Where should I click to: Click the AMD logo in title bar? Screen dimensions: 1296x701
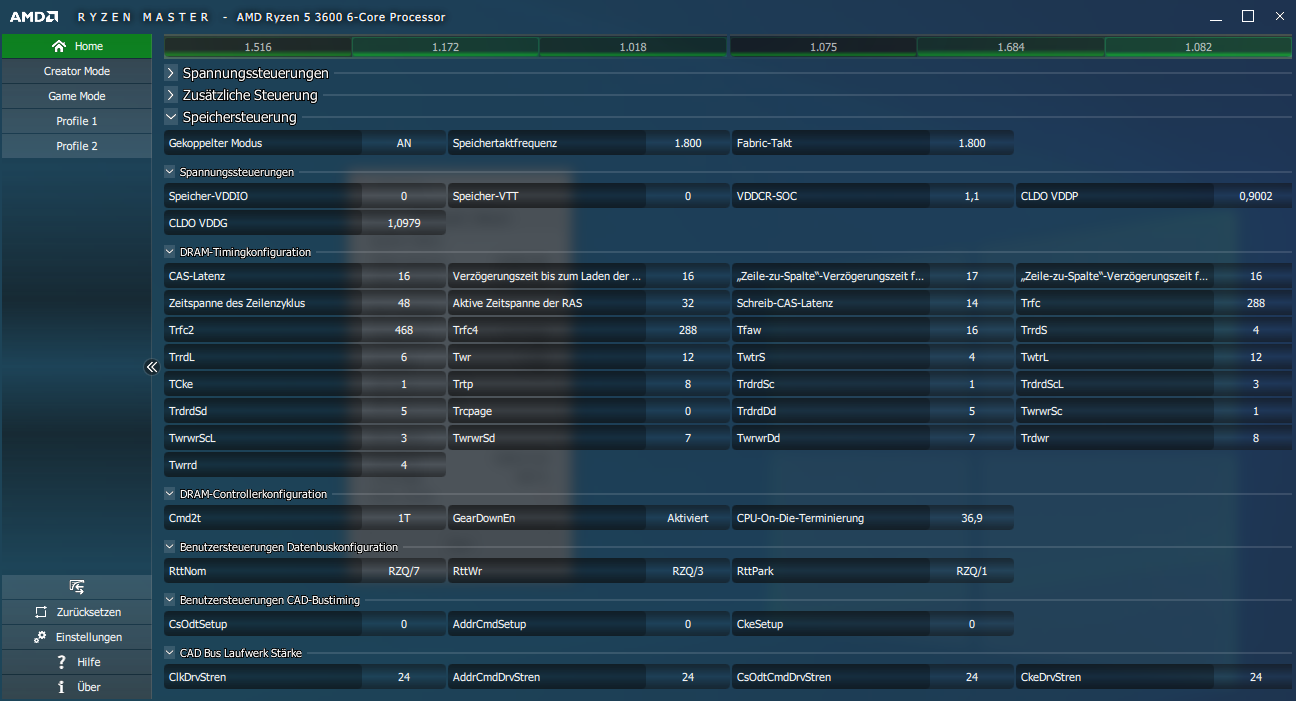(32, 17)
